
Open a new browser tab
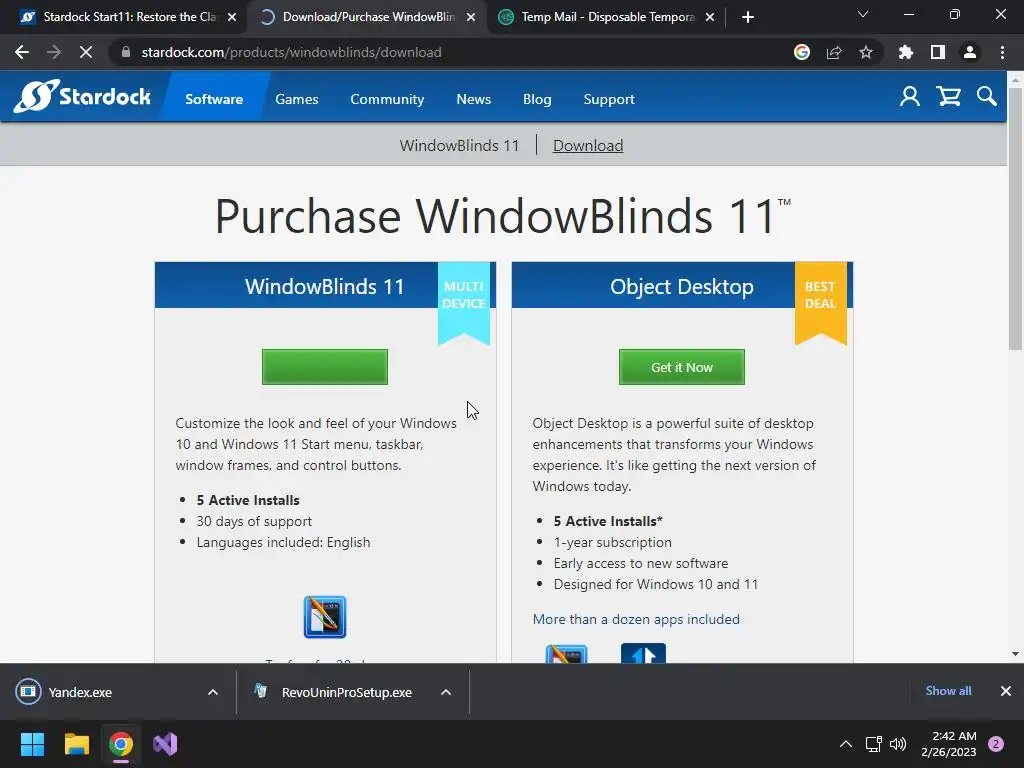tap(748, 17)
